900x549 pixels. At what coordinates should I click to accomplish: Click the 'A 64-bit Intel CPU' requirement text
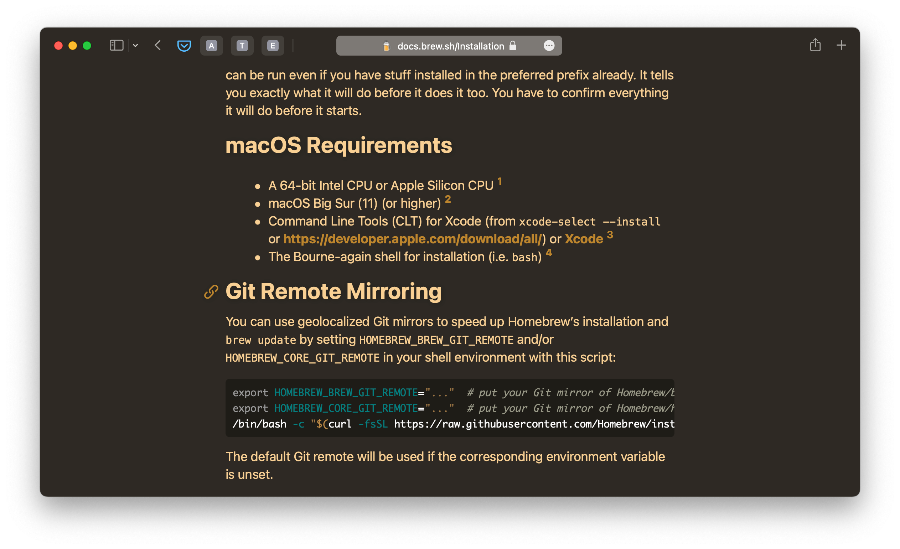point(381,185)
